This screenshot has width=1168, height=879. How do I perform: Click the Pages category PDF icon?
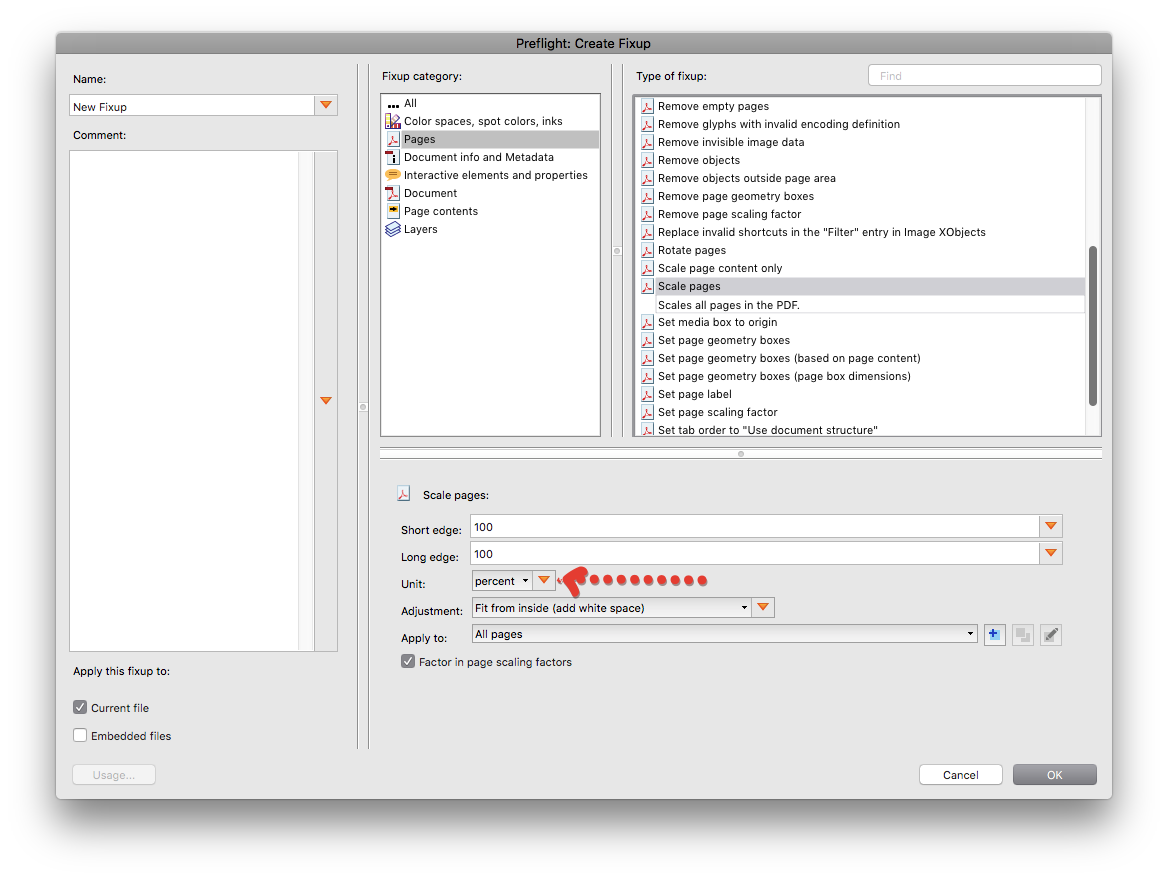click(393, 139)
